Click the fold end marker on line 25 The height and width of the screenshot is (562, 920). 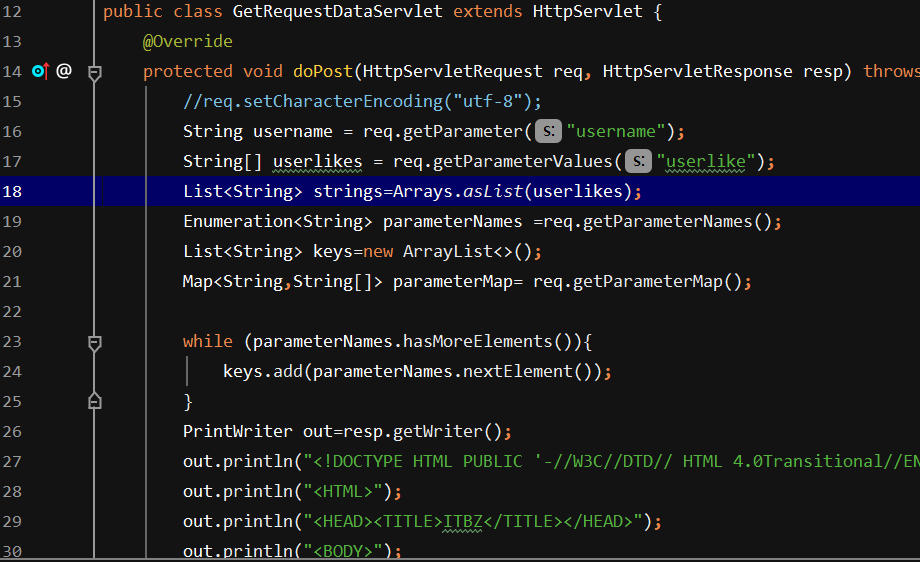[x=94, y=401]
